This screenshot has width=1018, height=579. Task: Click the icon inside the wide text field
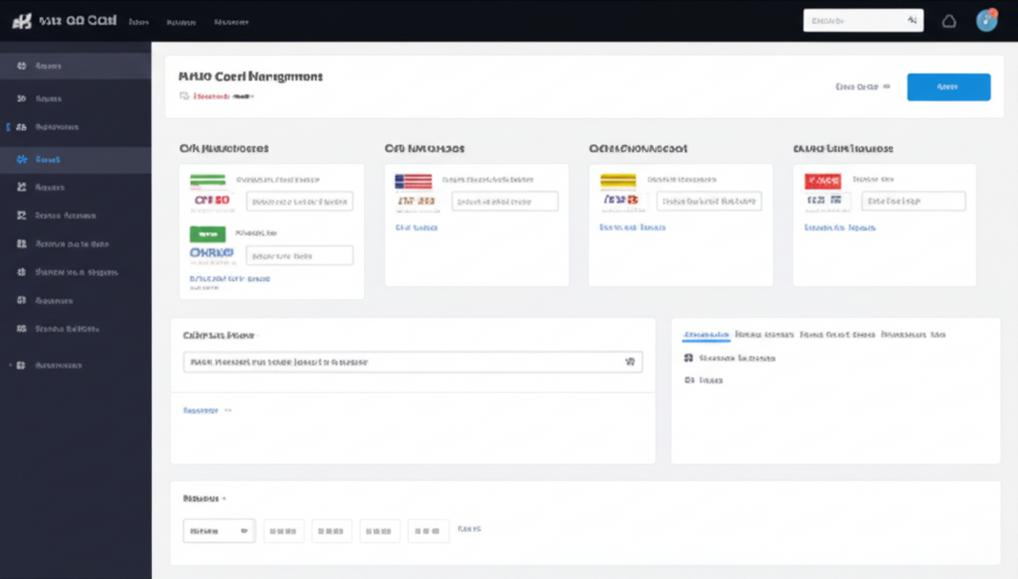pos(629,362)
